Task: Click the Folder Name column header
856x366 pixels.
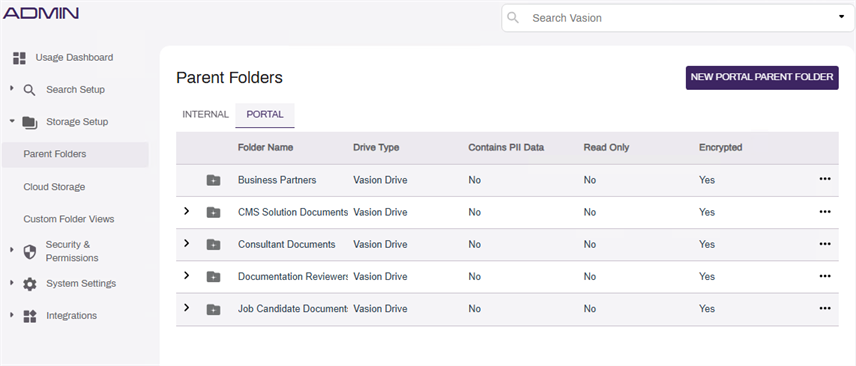Action: coord(265,147)
